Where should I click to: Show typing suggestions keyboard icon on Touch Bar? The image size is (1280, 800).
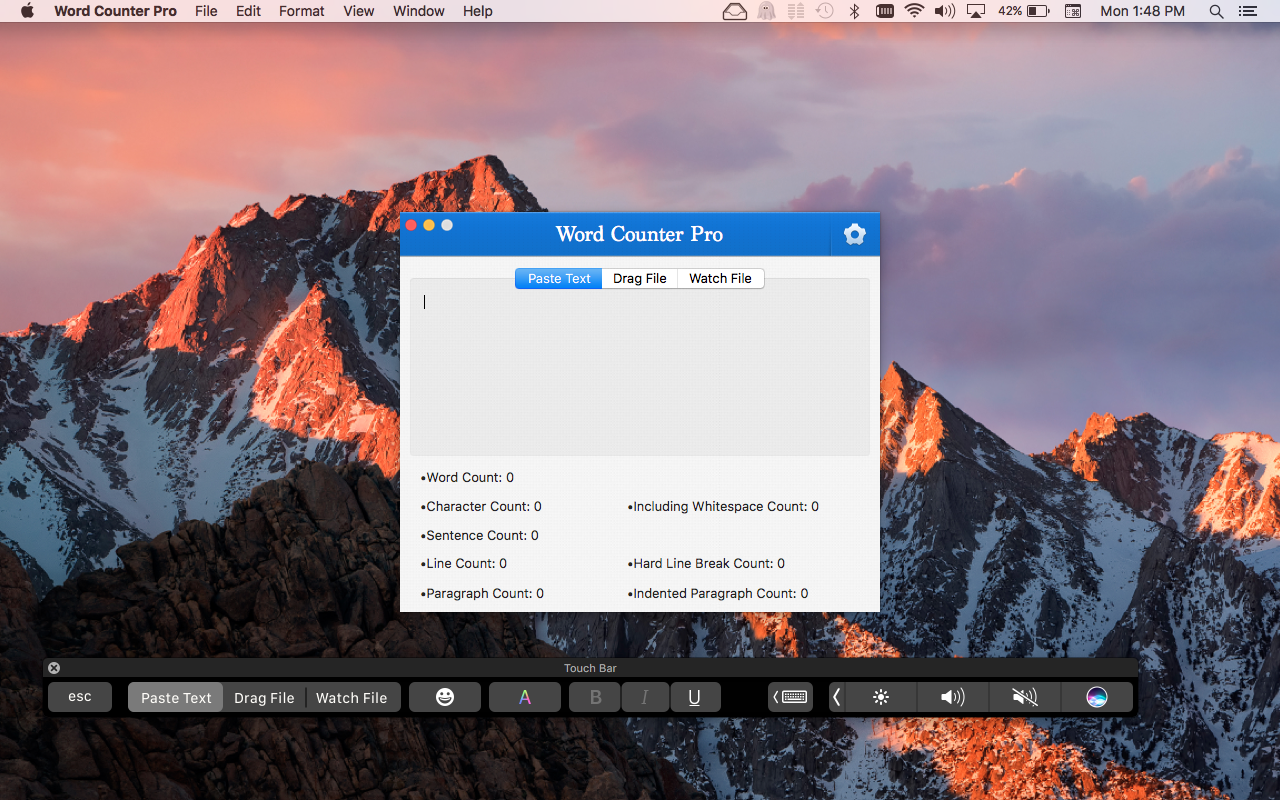(x=791, y=697)
